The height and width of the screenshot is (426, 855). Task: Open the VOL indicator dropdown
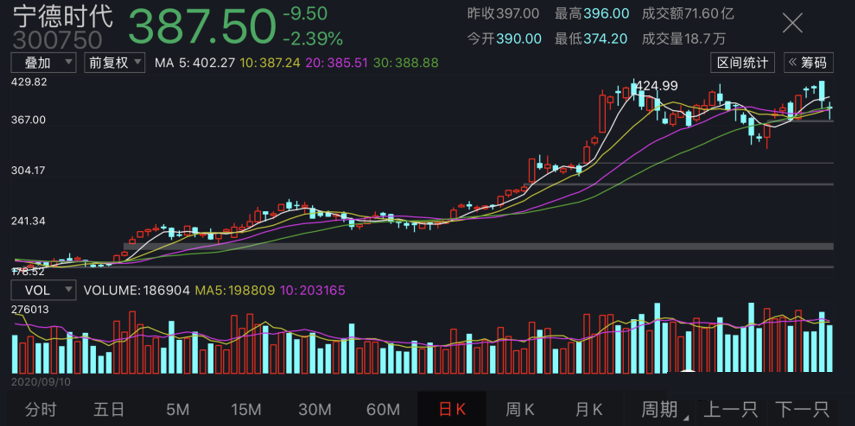point(43,290)
